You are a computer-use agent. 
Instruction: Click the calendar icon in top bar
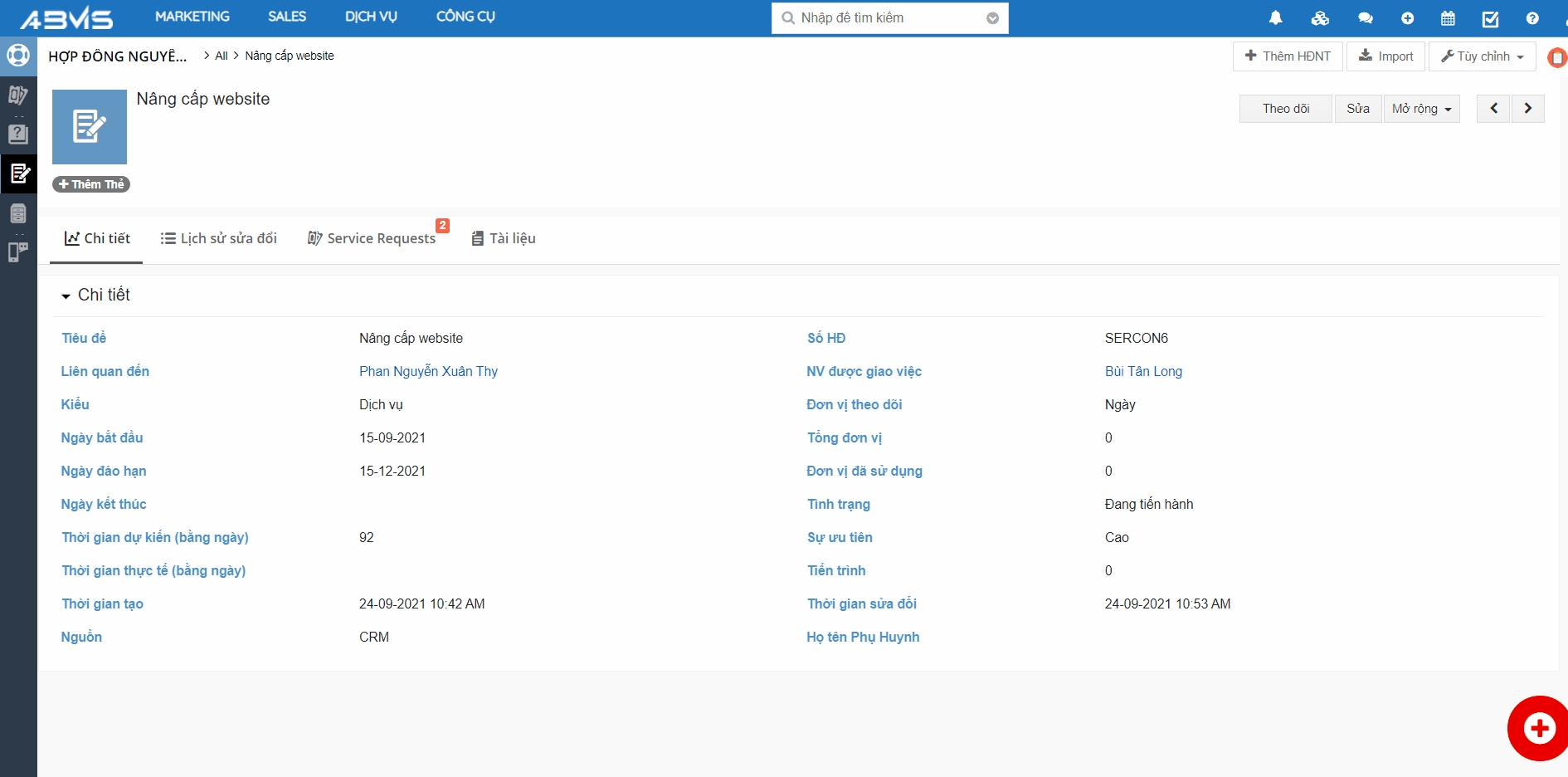[x=1449, y=18]
